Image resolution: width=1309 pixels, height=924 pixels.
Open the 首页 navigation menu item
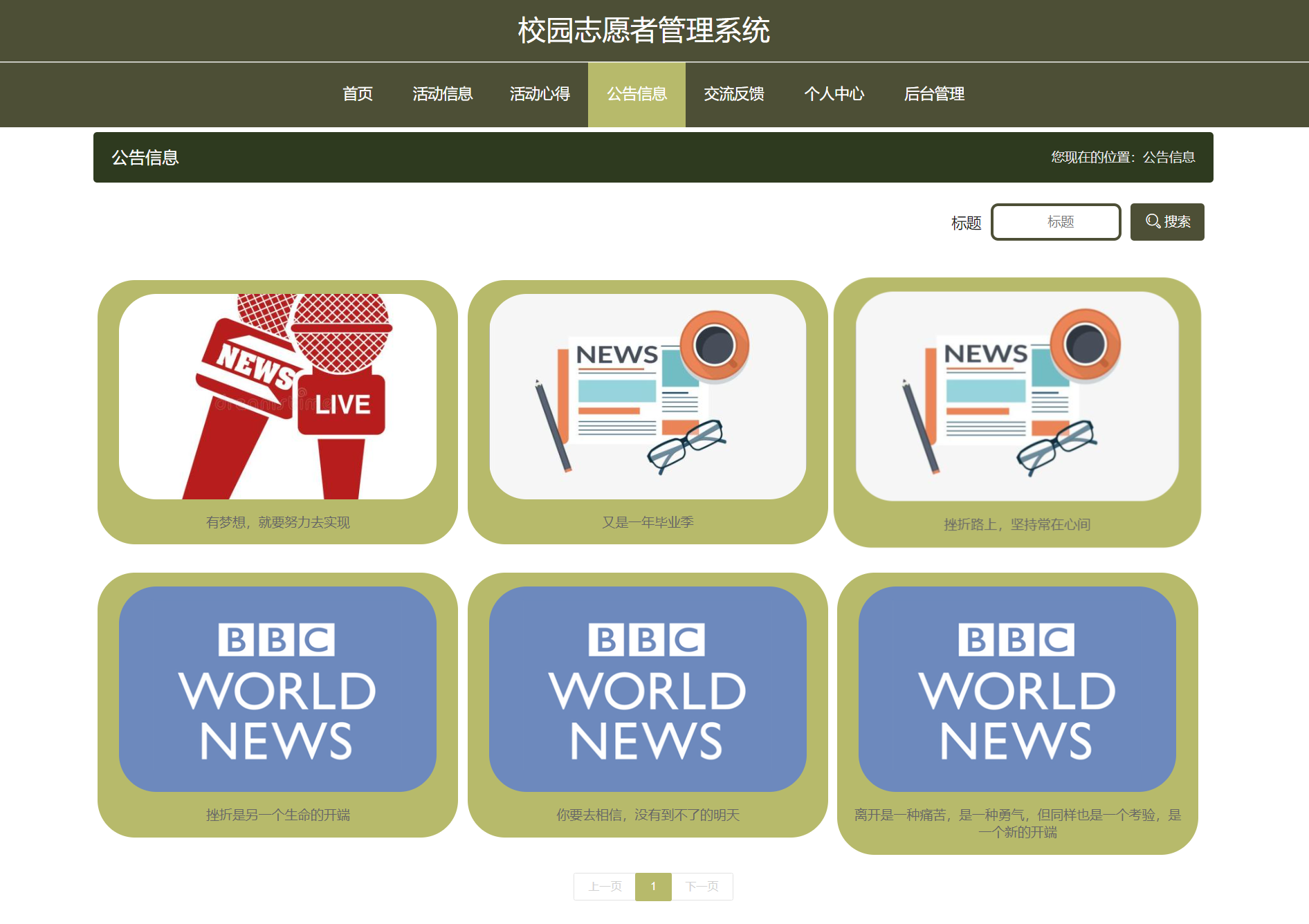358,94
